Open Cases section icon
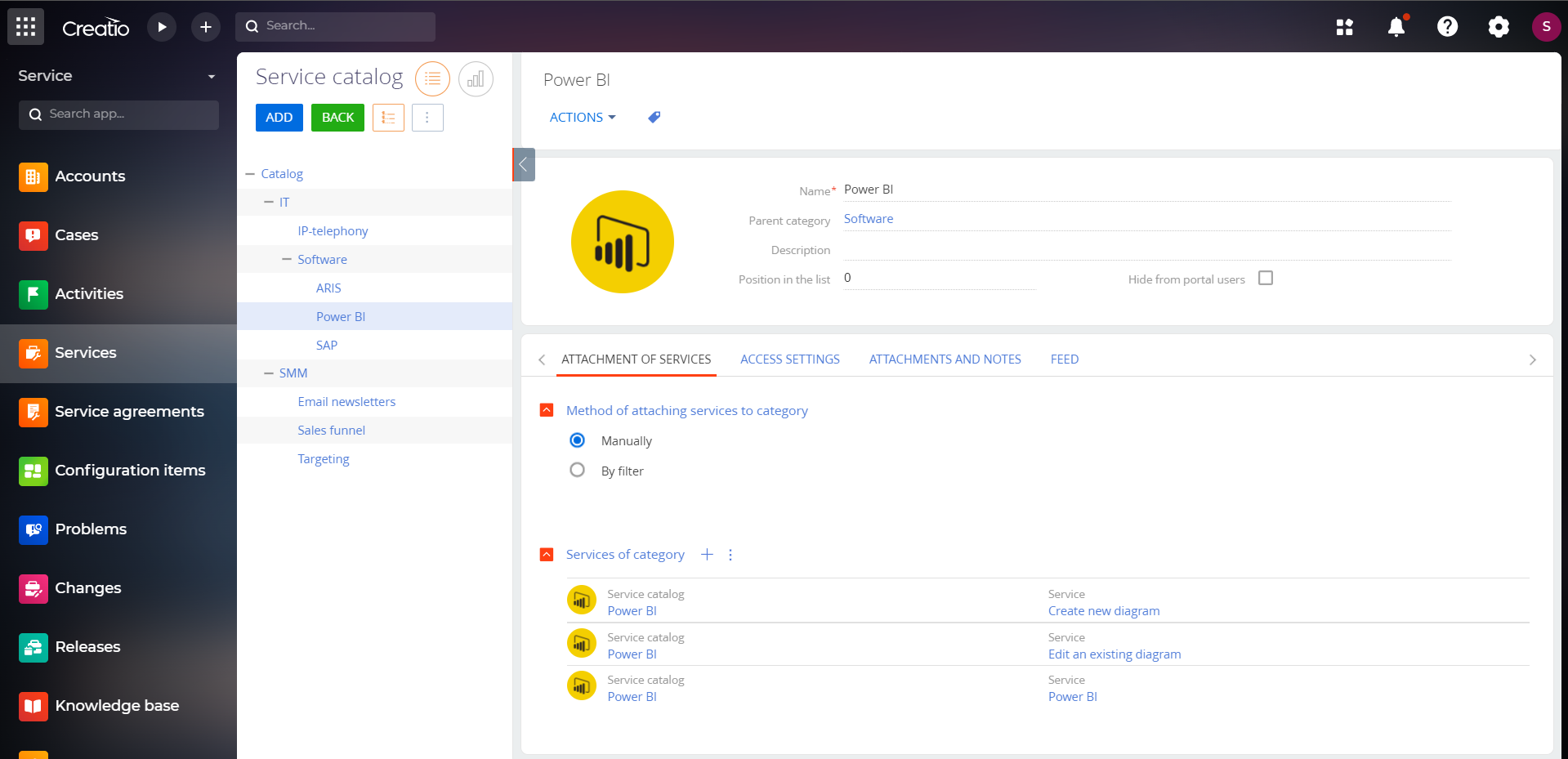 [x=33, y=235]
